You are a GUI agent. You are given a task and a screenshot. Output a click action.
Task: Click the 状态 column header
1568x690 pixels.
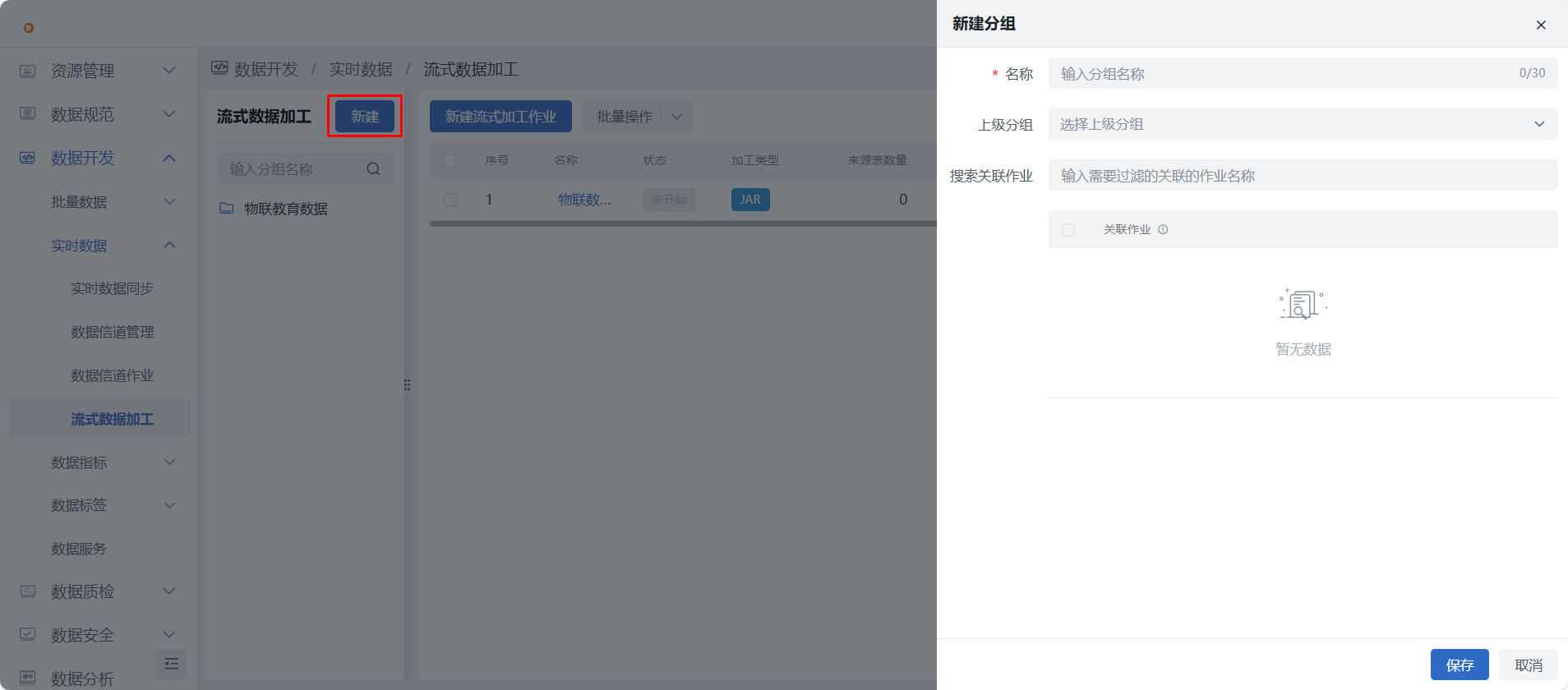point(654,160)
